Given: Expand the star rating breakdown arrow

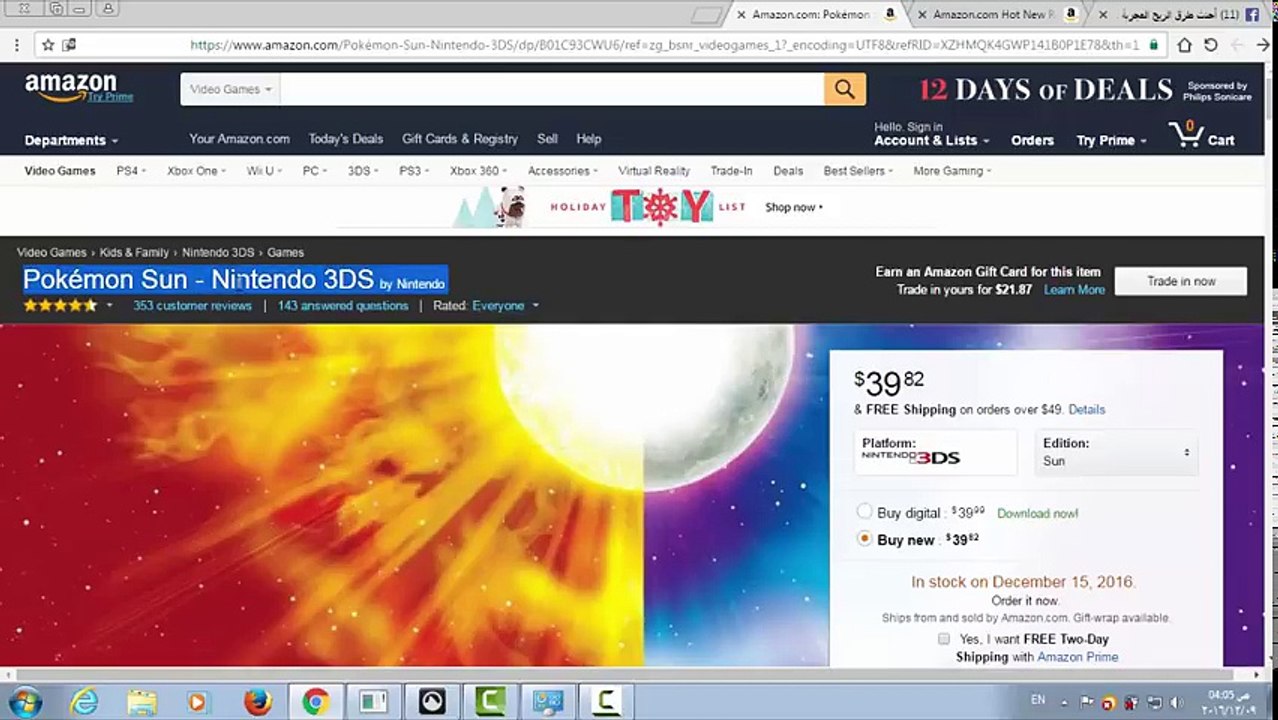Looking at the screenshot, I should coord(109,306).
